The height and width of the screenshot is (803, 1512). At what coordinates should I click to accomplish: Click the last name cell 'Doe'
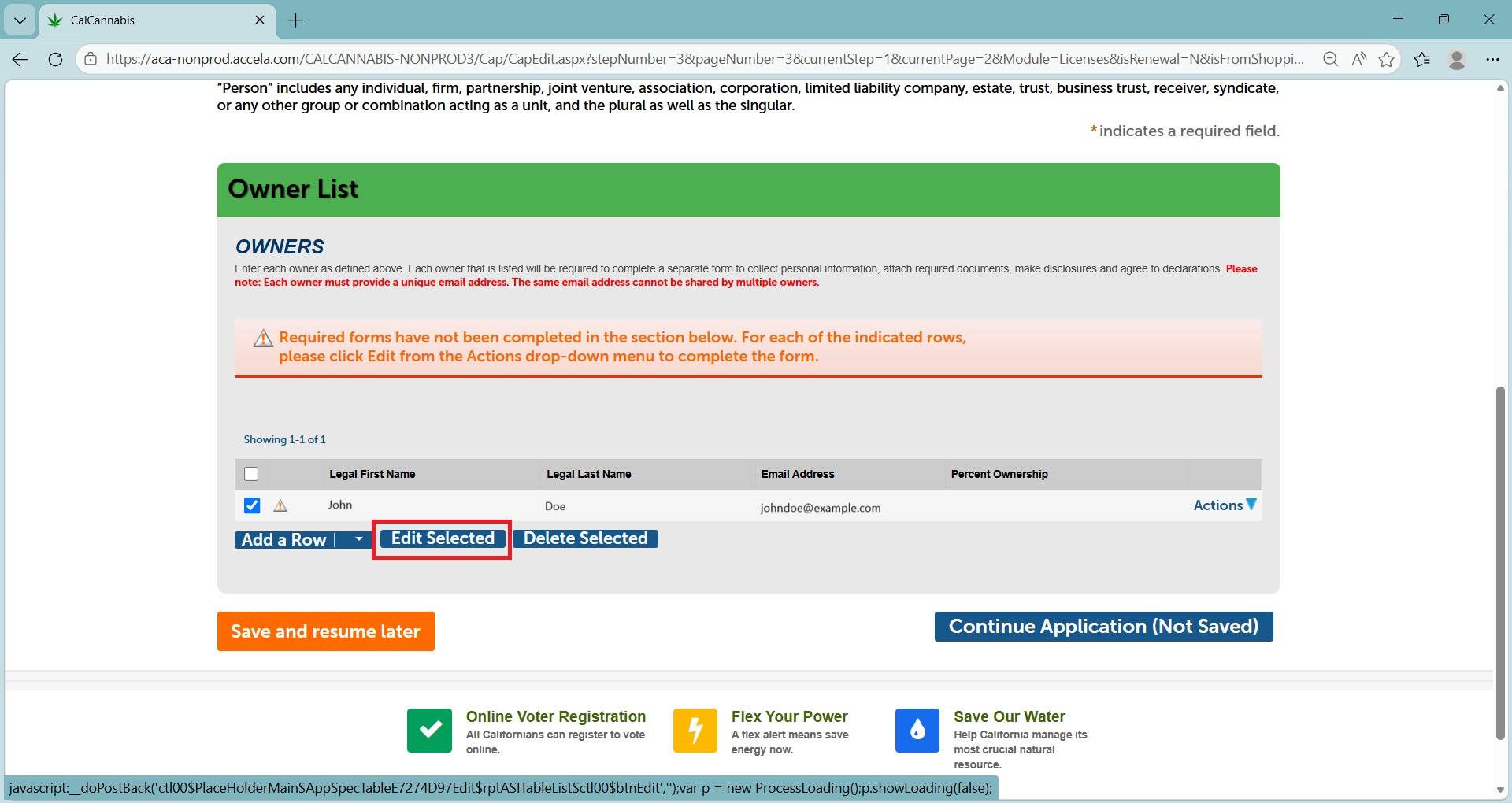tap(555, 506)
